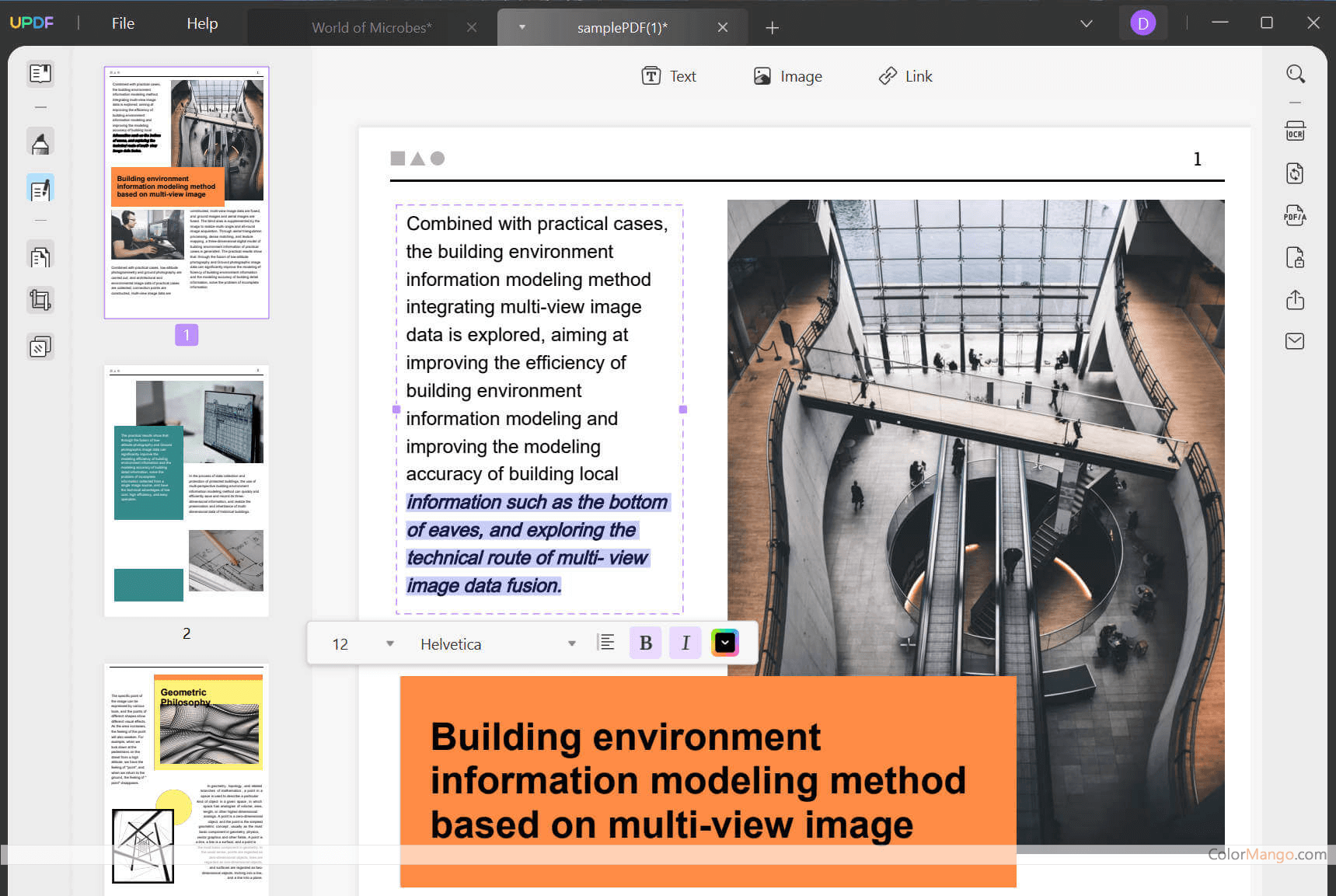Switch to Reader mode in sidebar

point(40,74)
